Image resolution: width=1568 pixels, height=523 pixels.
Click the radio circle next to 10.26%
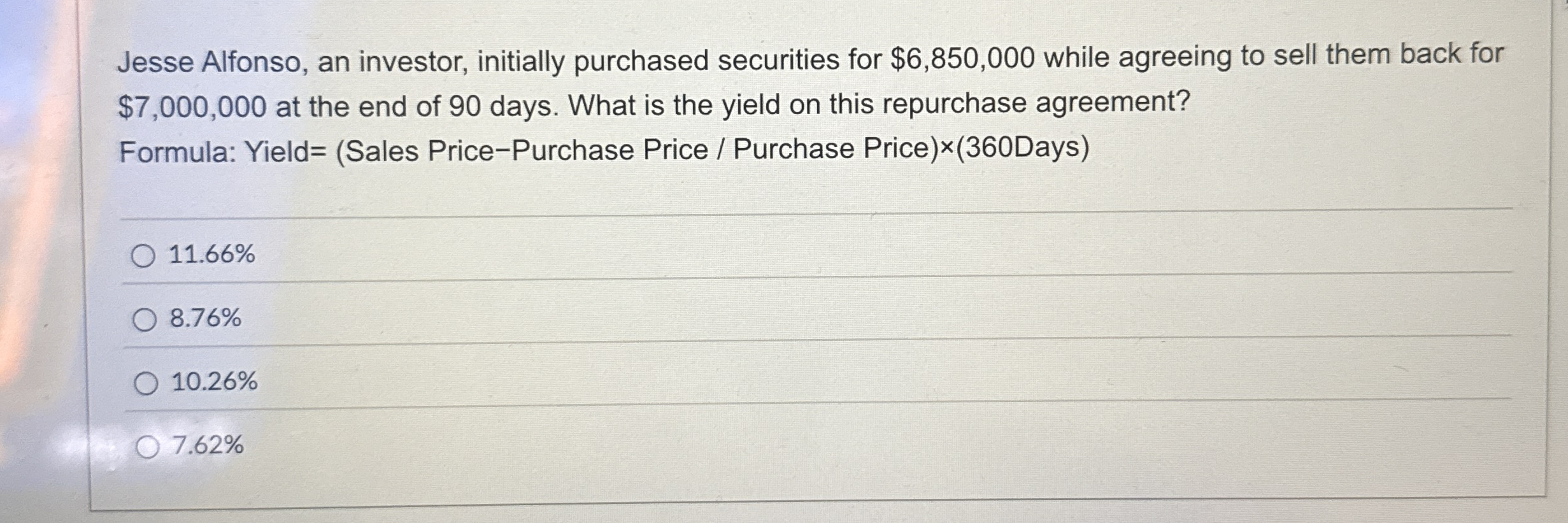[145, 383]
